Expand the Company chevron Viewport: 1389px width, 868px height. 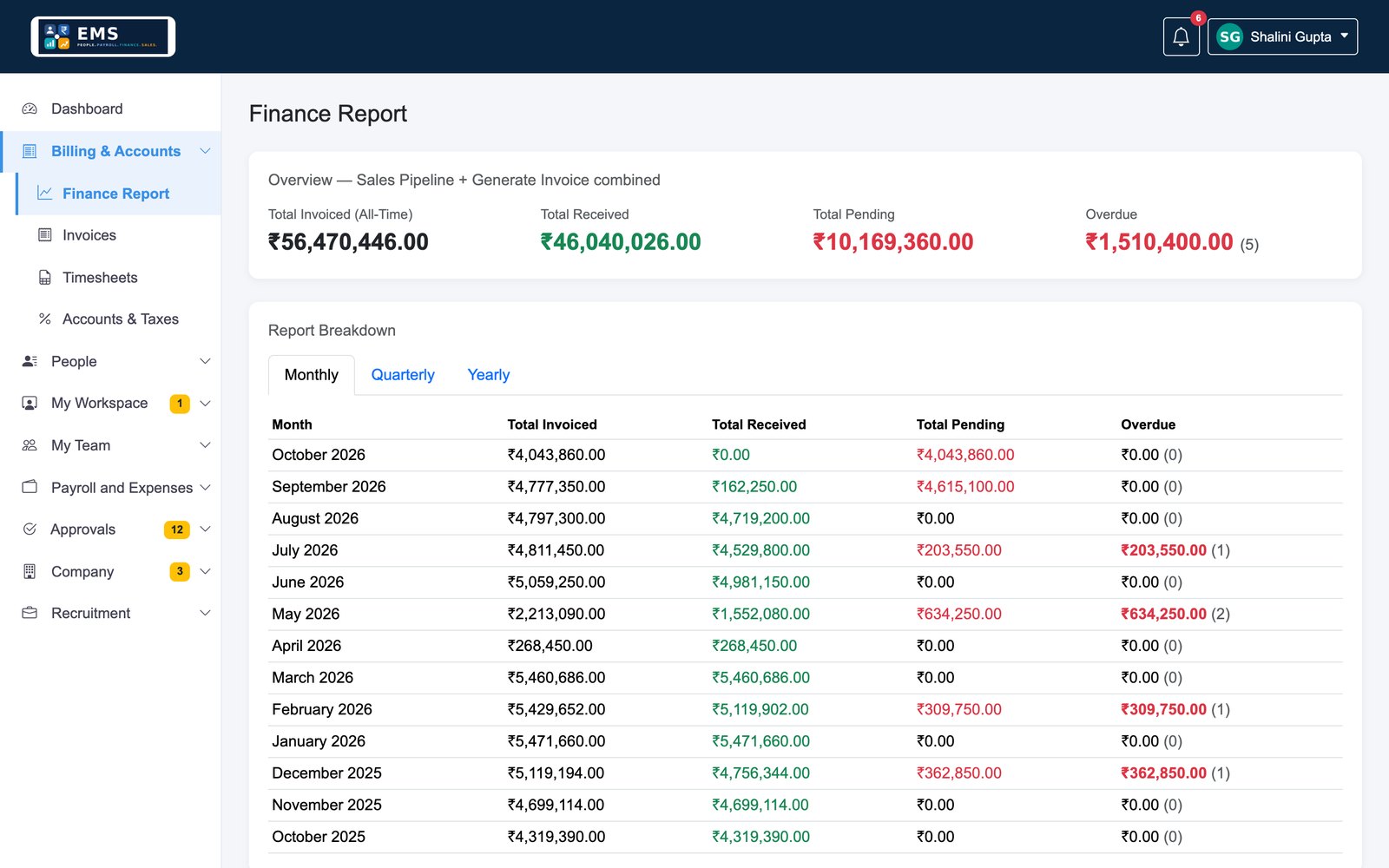(205, 571)
